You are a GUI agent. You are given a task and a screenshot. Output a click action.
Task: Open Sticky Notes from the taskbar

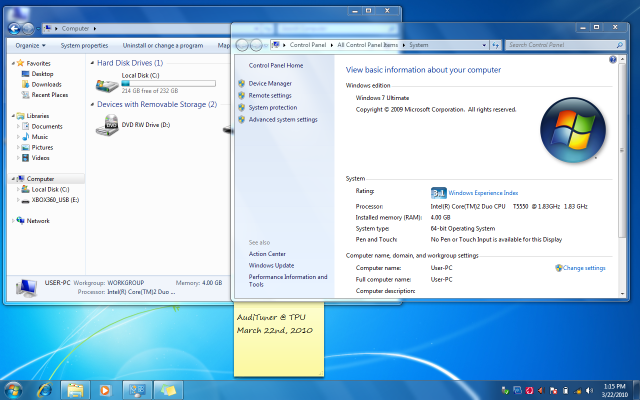(168, 390)
